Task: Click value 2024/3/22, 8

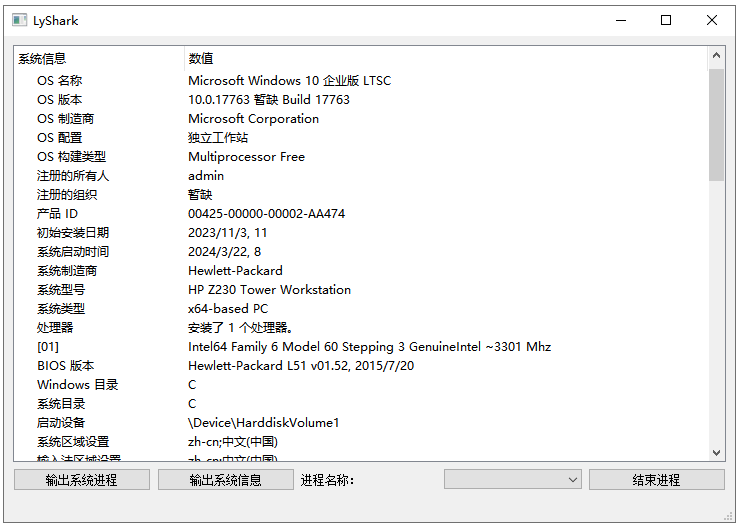Action: click(x=224, y=251)
